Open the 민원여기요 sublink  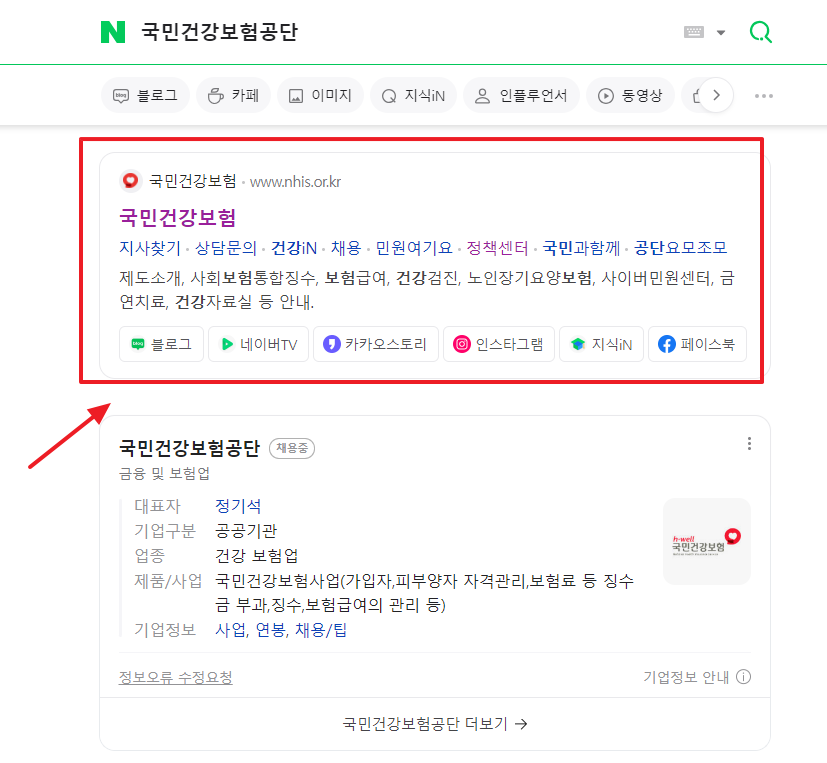click(414, 248)
